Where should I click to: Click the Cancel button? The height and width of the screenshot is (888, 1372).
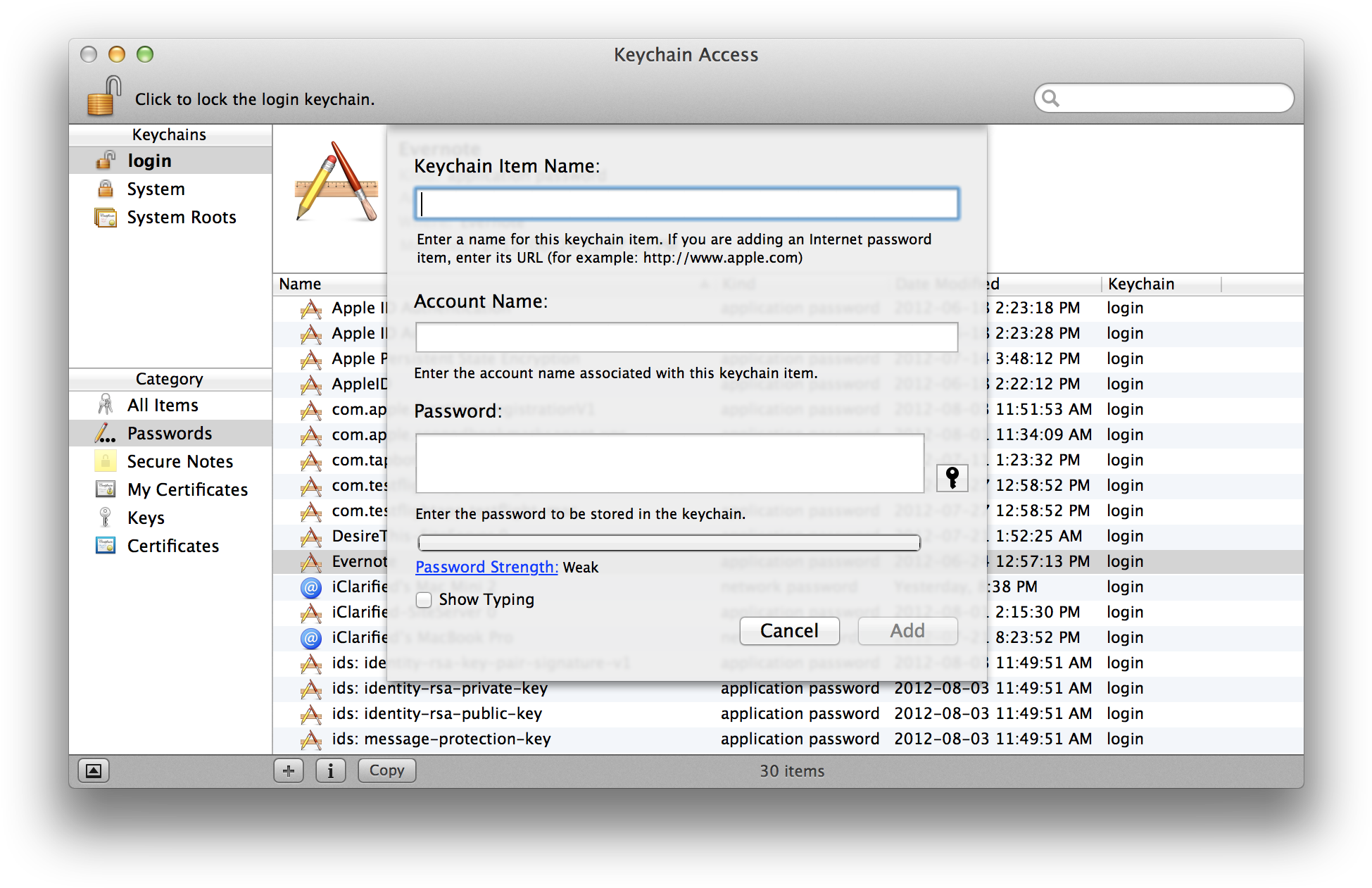[789, 631]
